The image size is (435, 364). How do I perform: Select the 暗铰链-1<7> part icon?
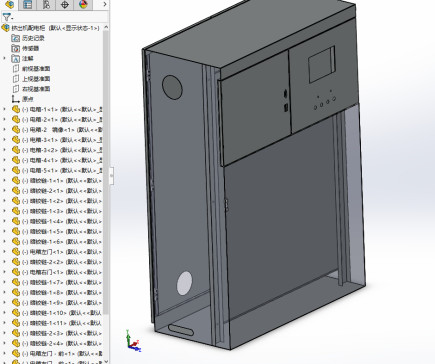coord(16,282)
